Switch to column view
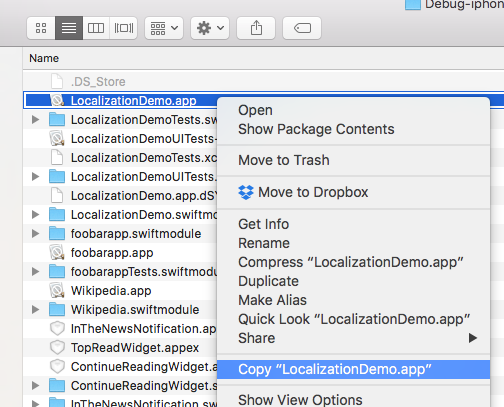This screenshot has width=504, height=407. [x=96, y=28]
